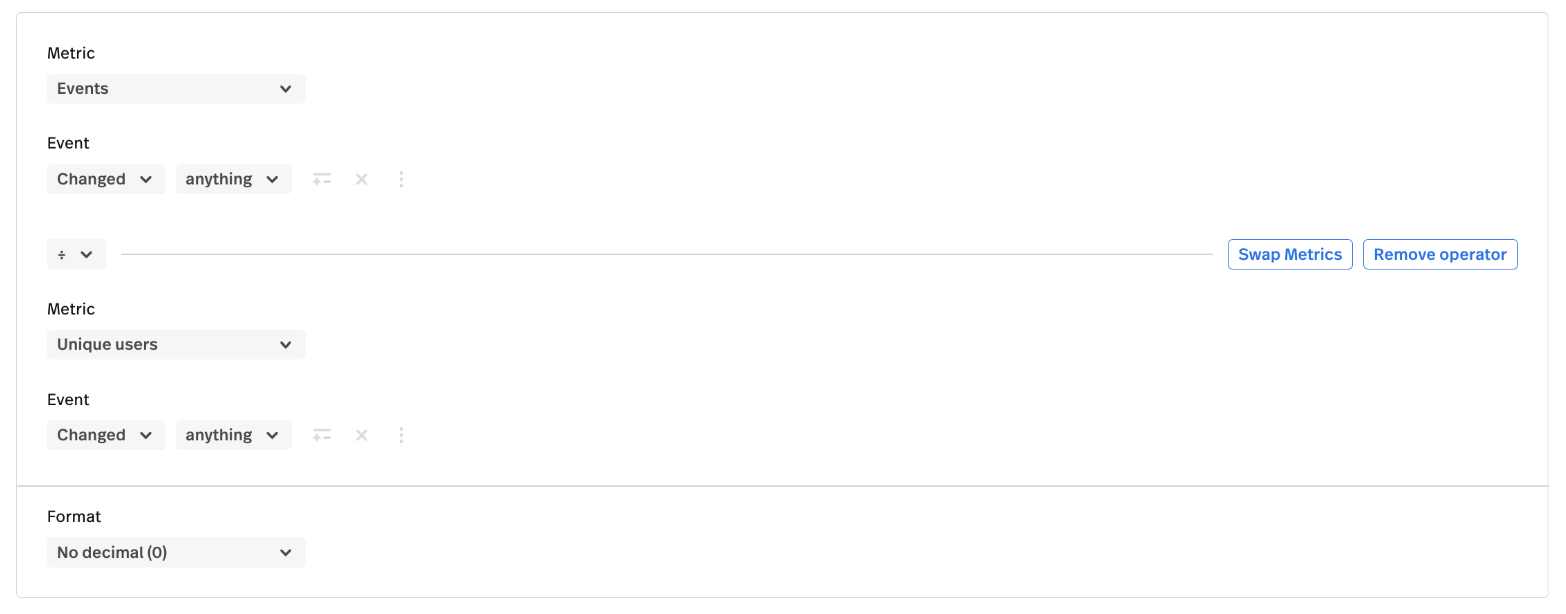Open the division operator dropdown
Viewport: 1566px width, 614px height.
(x=76, y=255)
